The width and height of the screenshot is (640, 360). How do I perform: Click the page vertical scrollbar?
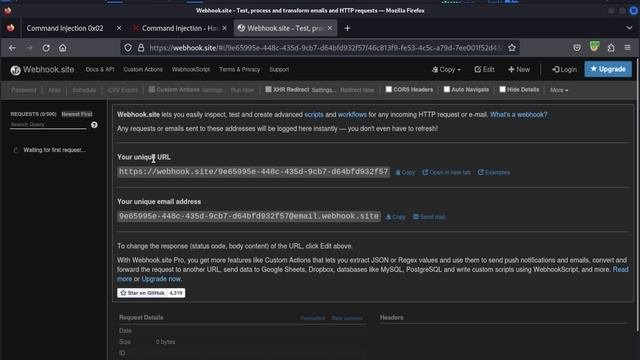[x=637, y=196]
